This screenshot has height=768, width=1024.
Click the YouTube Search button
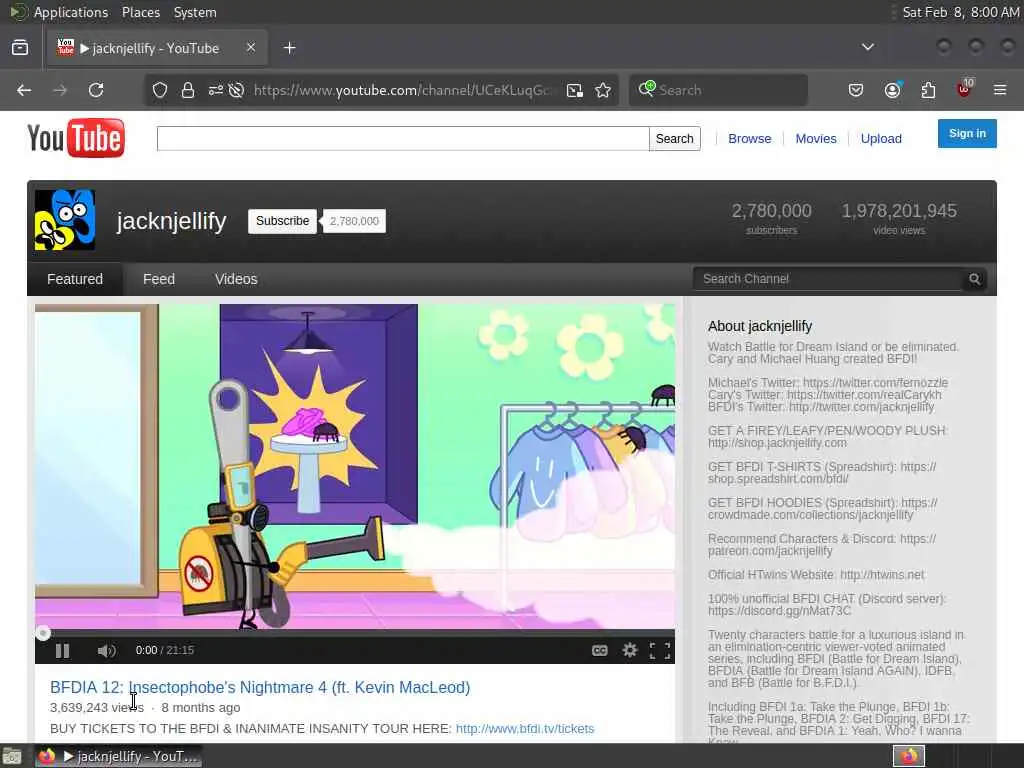(x=675, y=138)
